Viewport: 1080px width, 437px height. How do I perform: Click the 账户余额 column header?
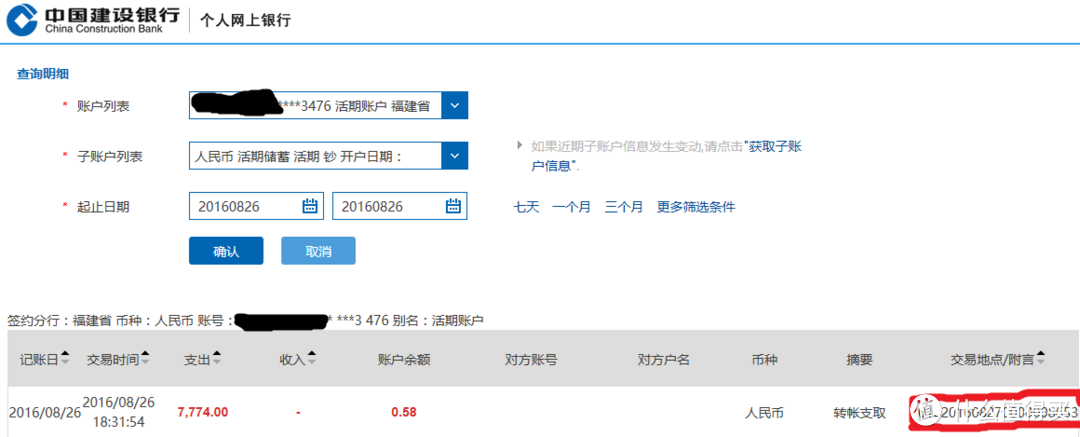tap(404, 359)
